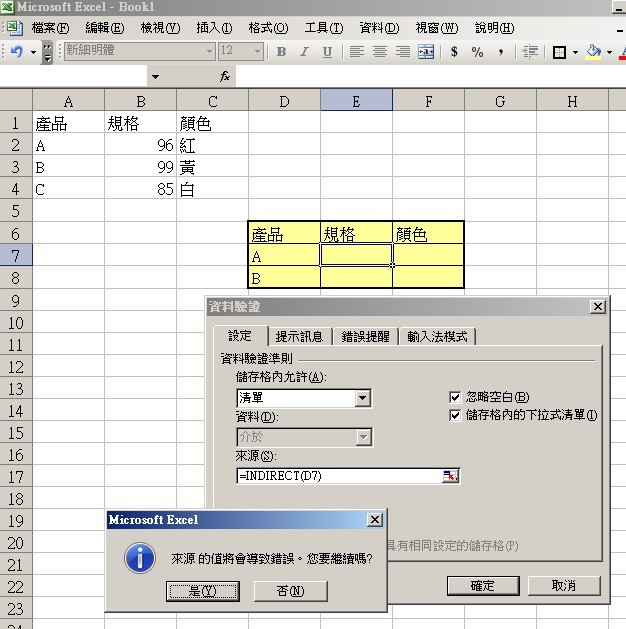Screen dimensions: 626x629
Task: Toggle Italic formatting
Action: pos(304,52)
